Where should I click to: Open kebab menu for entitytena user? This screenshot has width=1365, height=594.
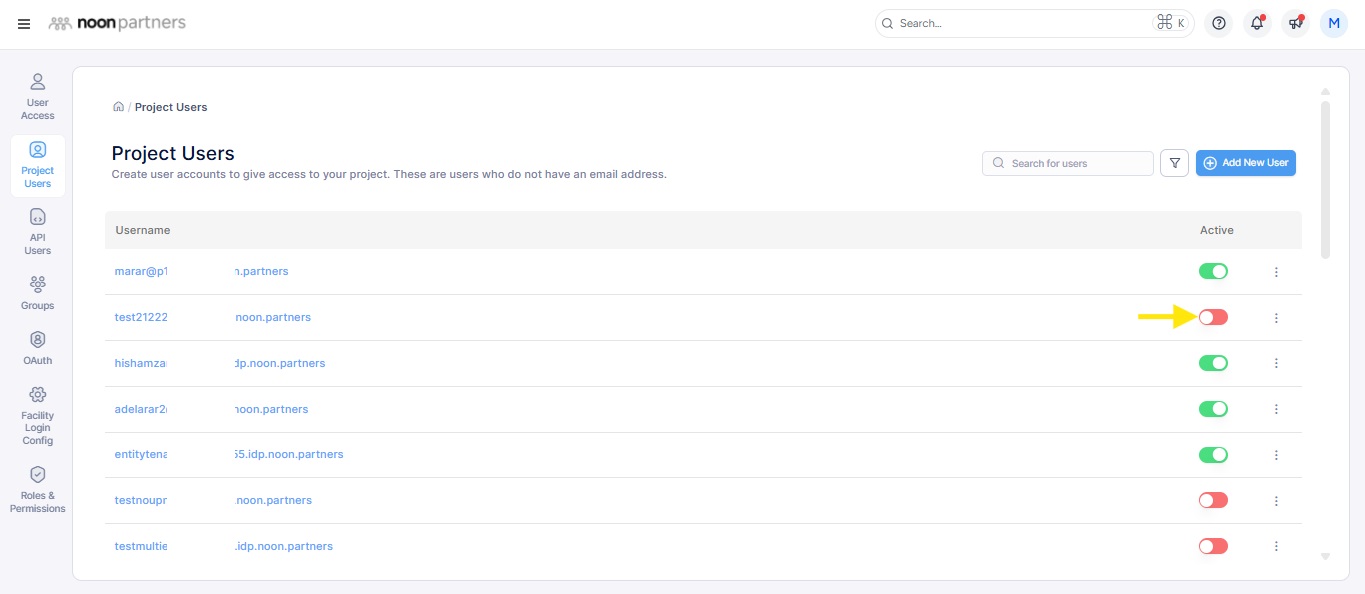coord(1276,455)
